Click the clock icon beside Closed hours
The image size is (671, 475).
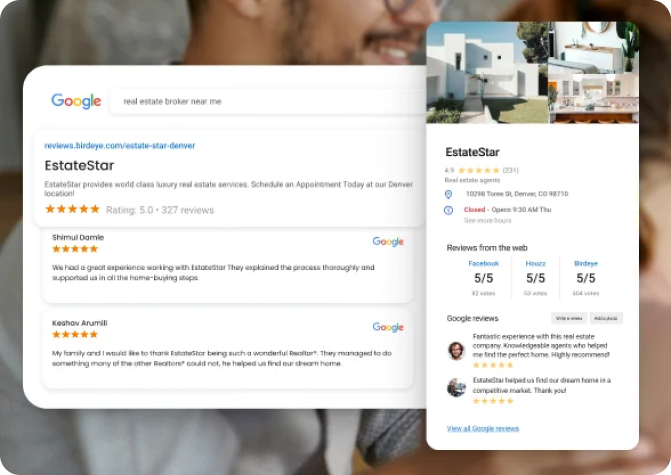[x=448, y=210]
